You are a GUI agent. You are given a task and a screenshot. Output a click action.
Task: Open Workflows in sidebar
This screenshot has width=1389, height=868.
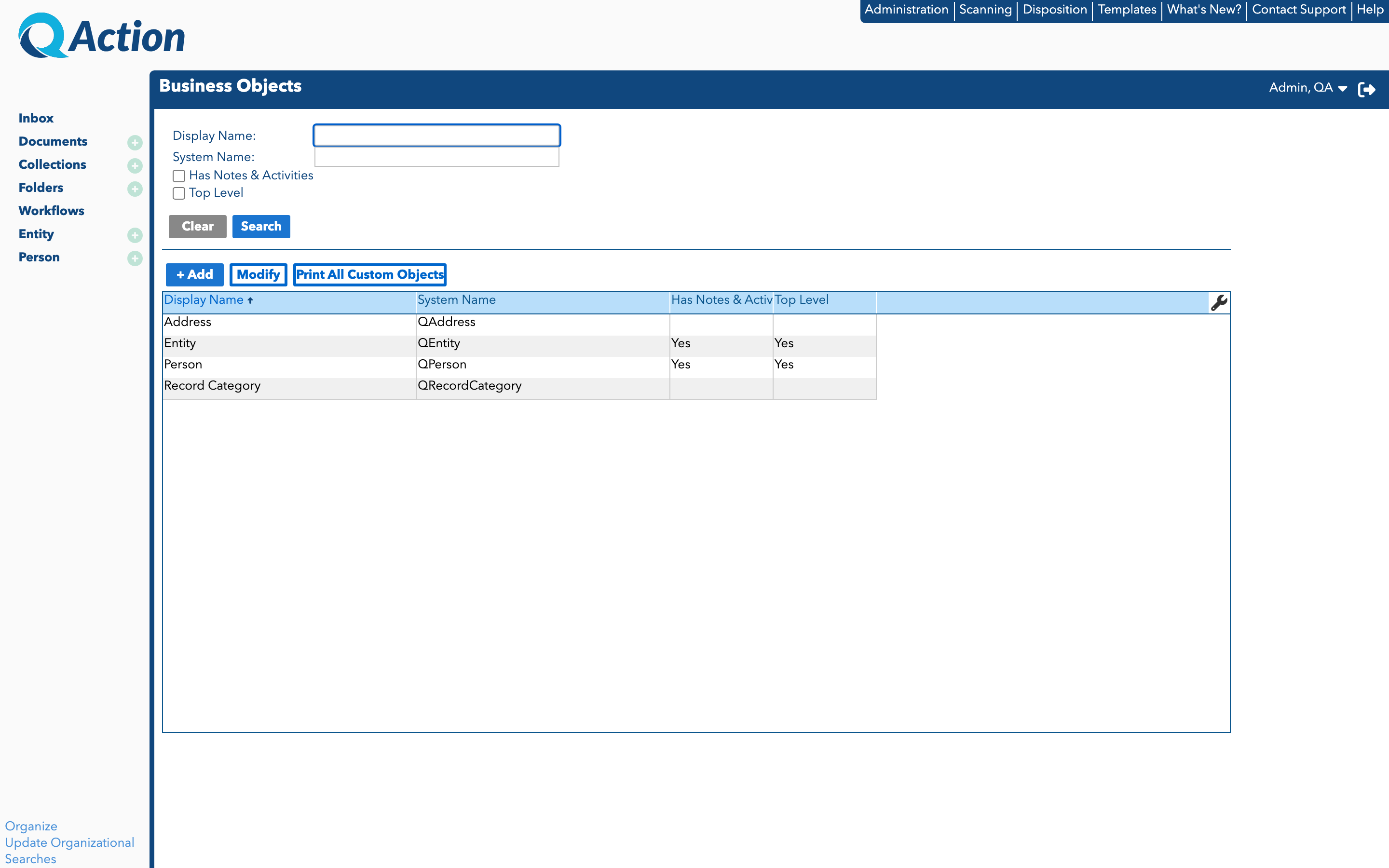51,211
